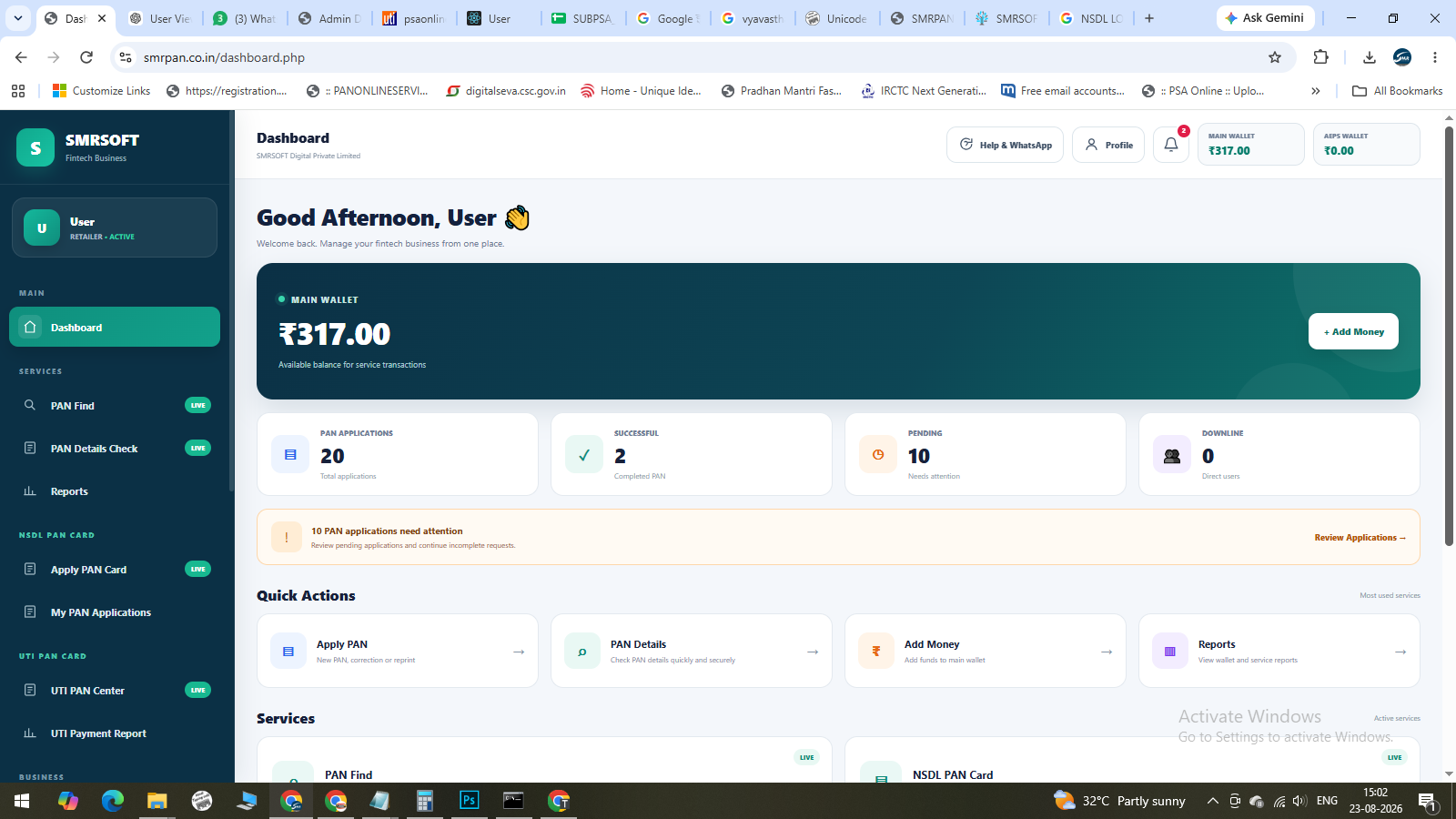Bookmark this page with star icon
Screen dimensions: 1456x819
[1275, 57]
